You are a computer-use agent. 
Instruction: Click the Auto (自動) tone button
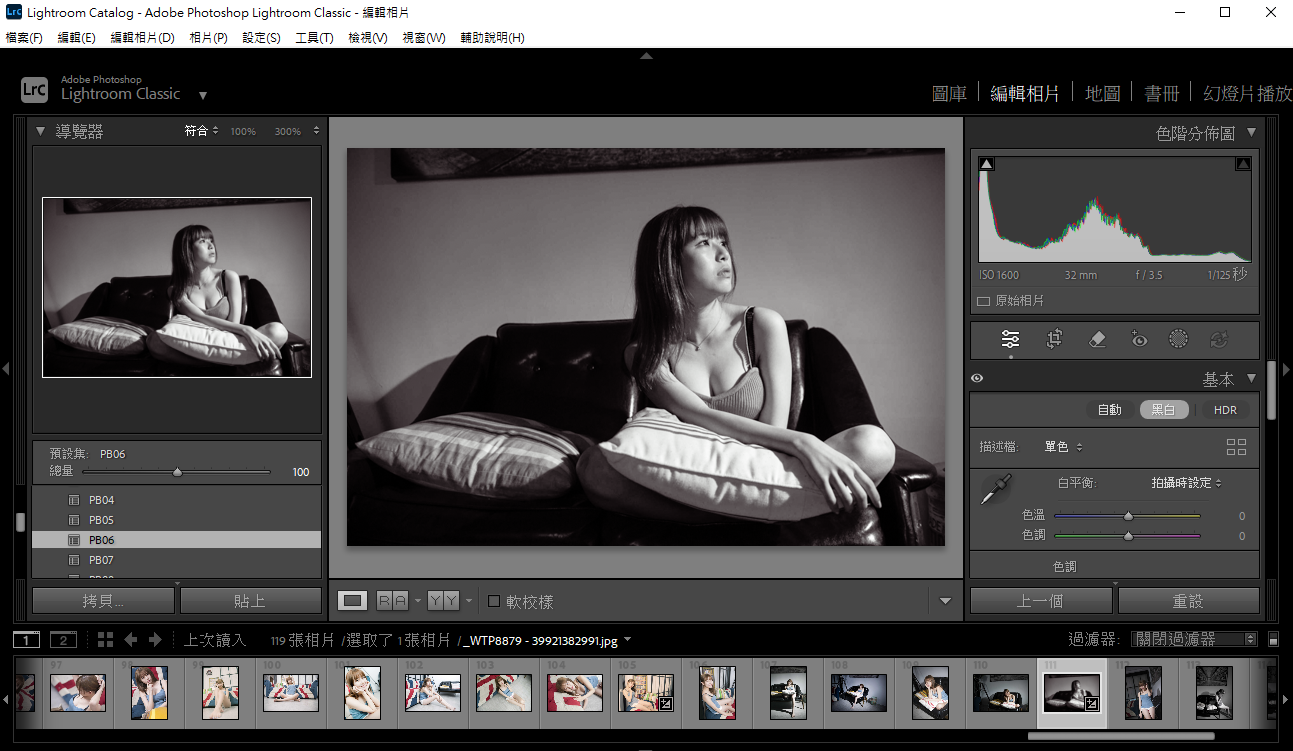pos(1110,410)
